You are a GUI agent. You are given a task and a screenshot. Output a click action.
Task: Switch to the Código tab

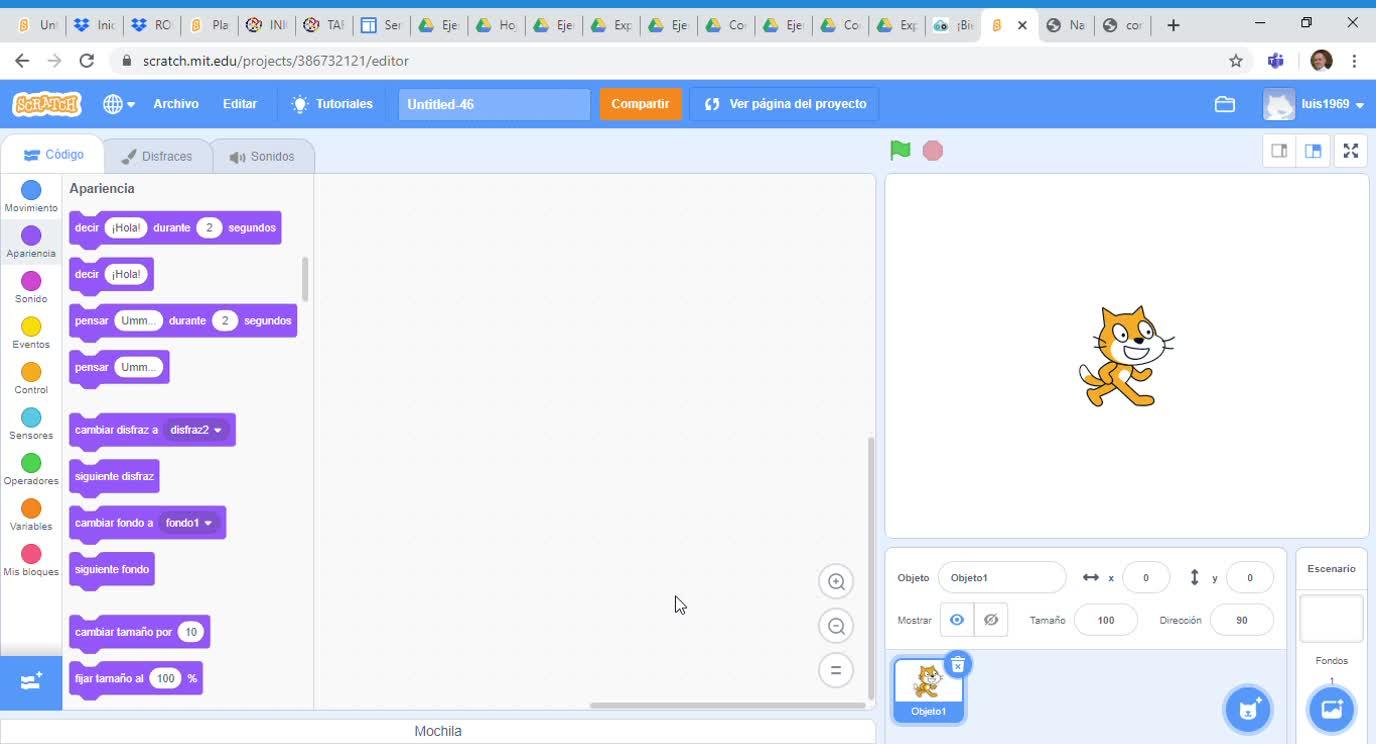53,155
